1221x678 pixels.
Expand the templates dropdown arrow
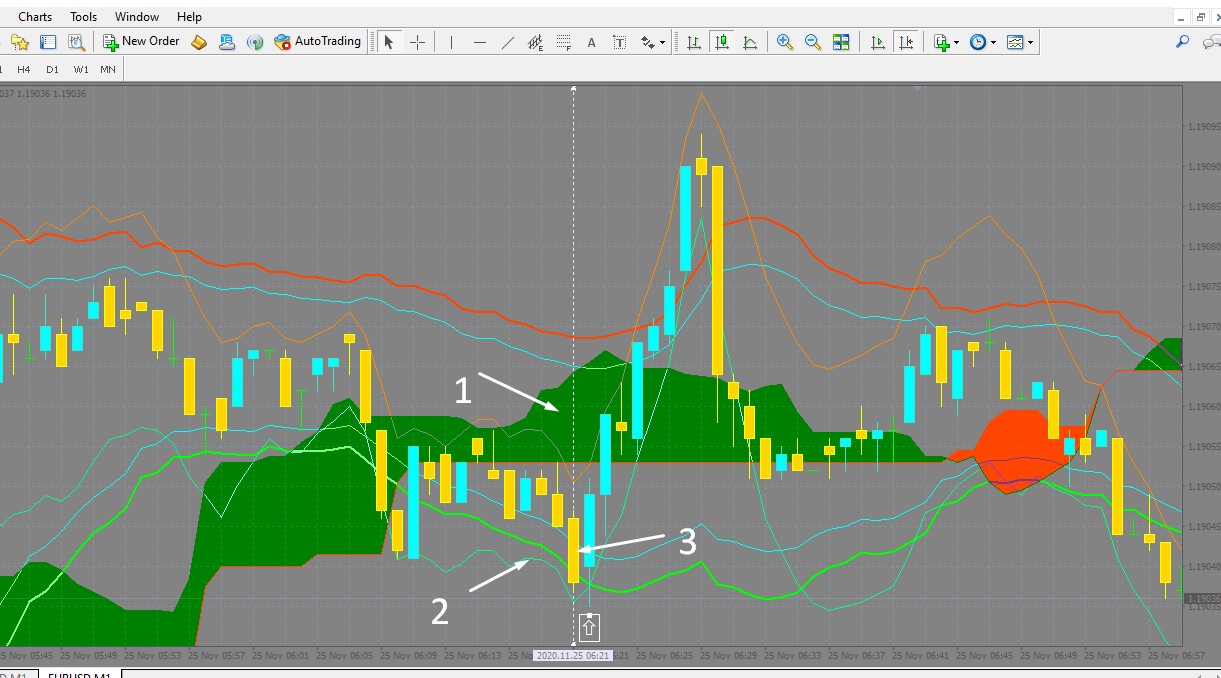(x=1030, y=43)
